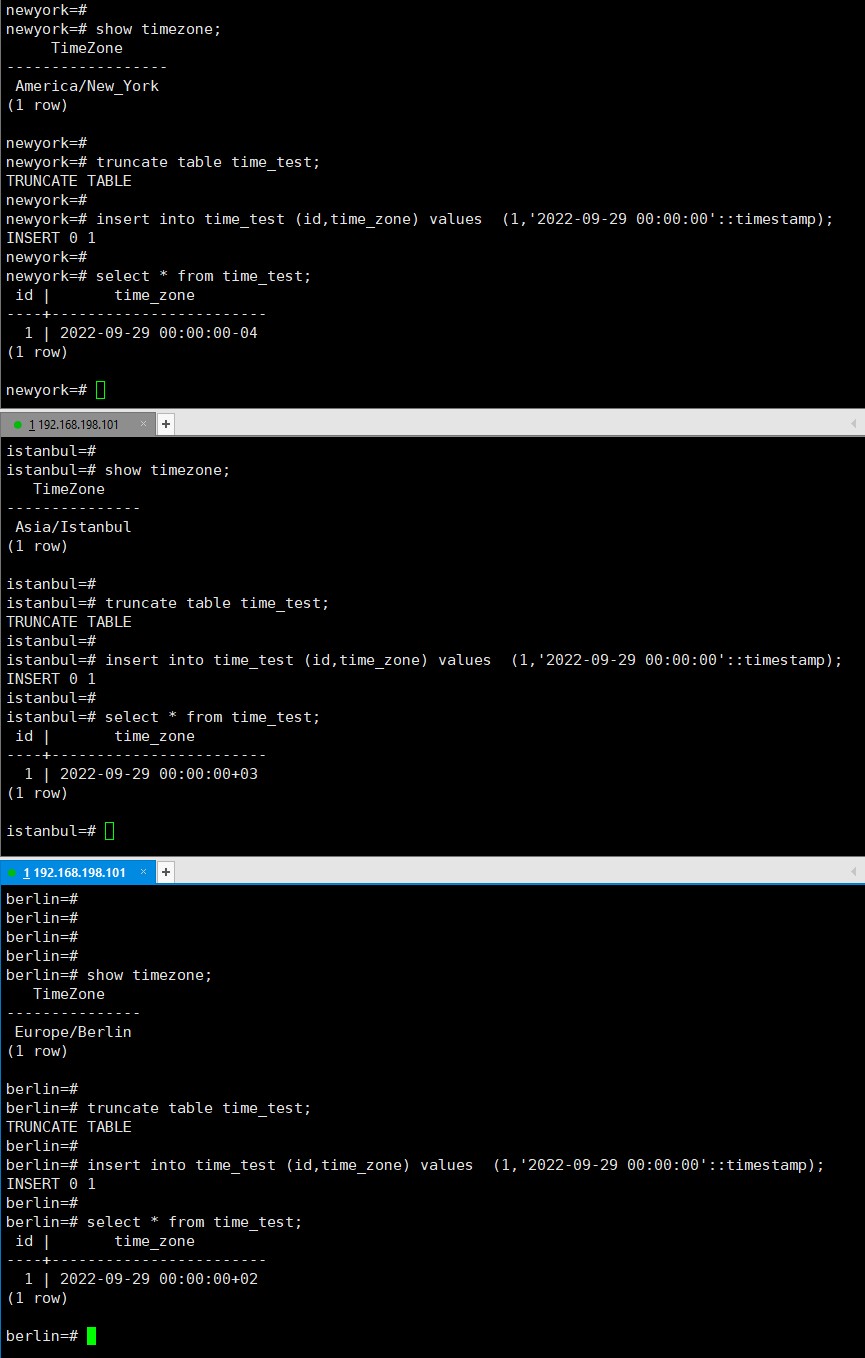Close the 192.168.198.101 tab above the istanbul terminal
Image resolution: width=865 pixels, height=1358 pixels.
tap(143, 423)
